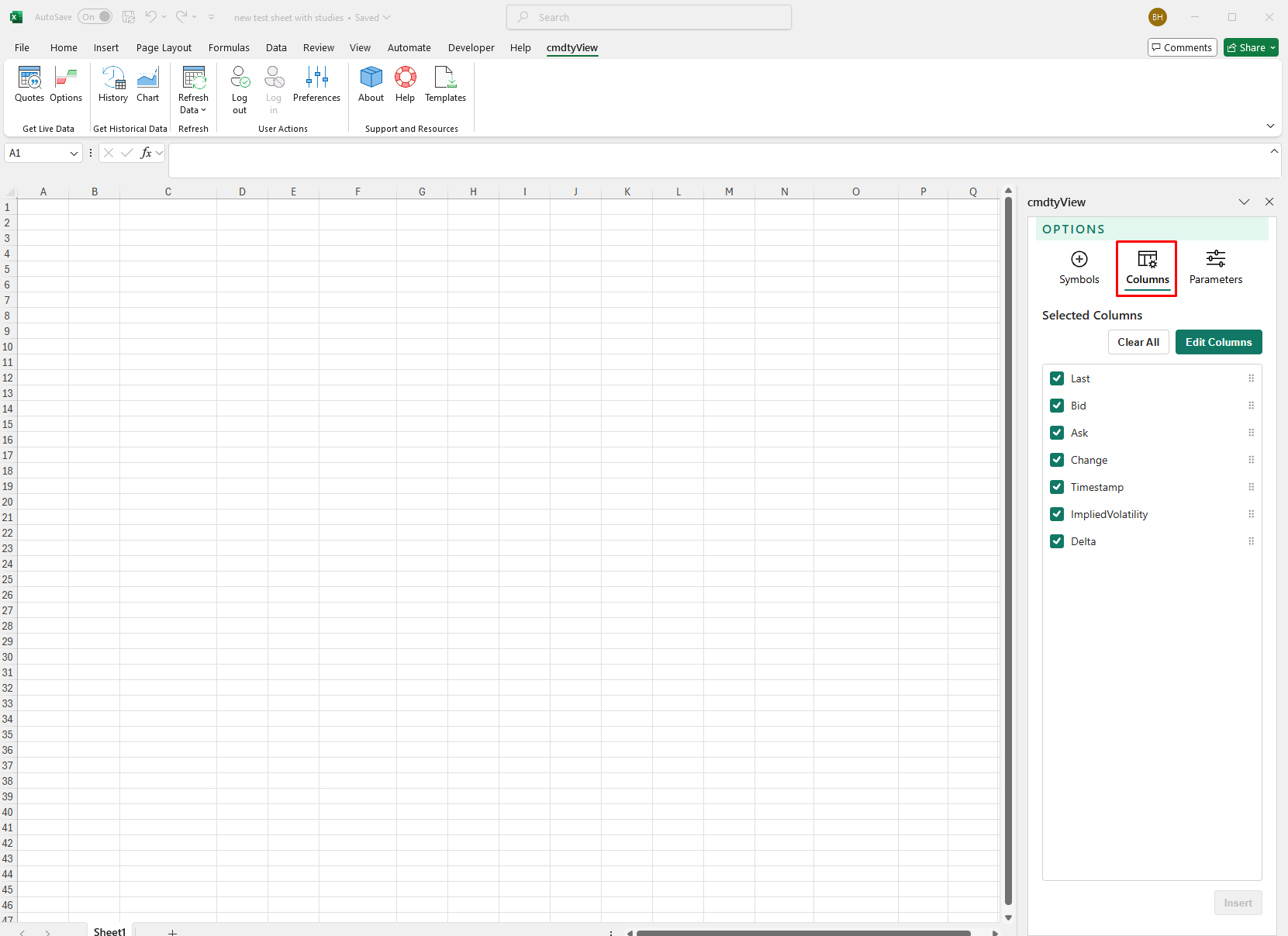Click the Save icon in title bar
Screen dimensions: 1288x936
[x=129, y=17]
